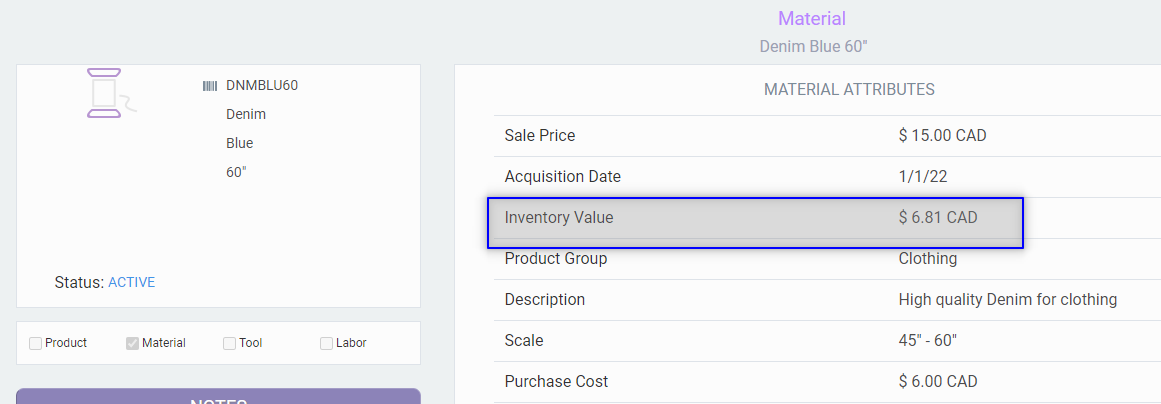The width and height of the screenshot is (1161, 404).
Task: Open the NOTES section button
Action: 218,397
